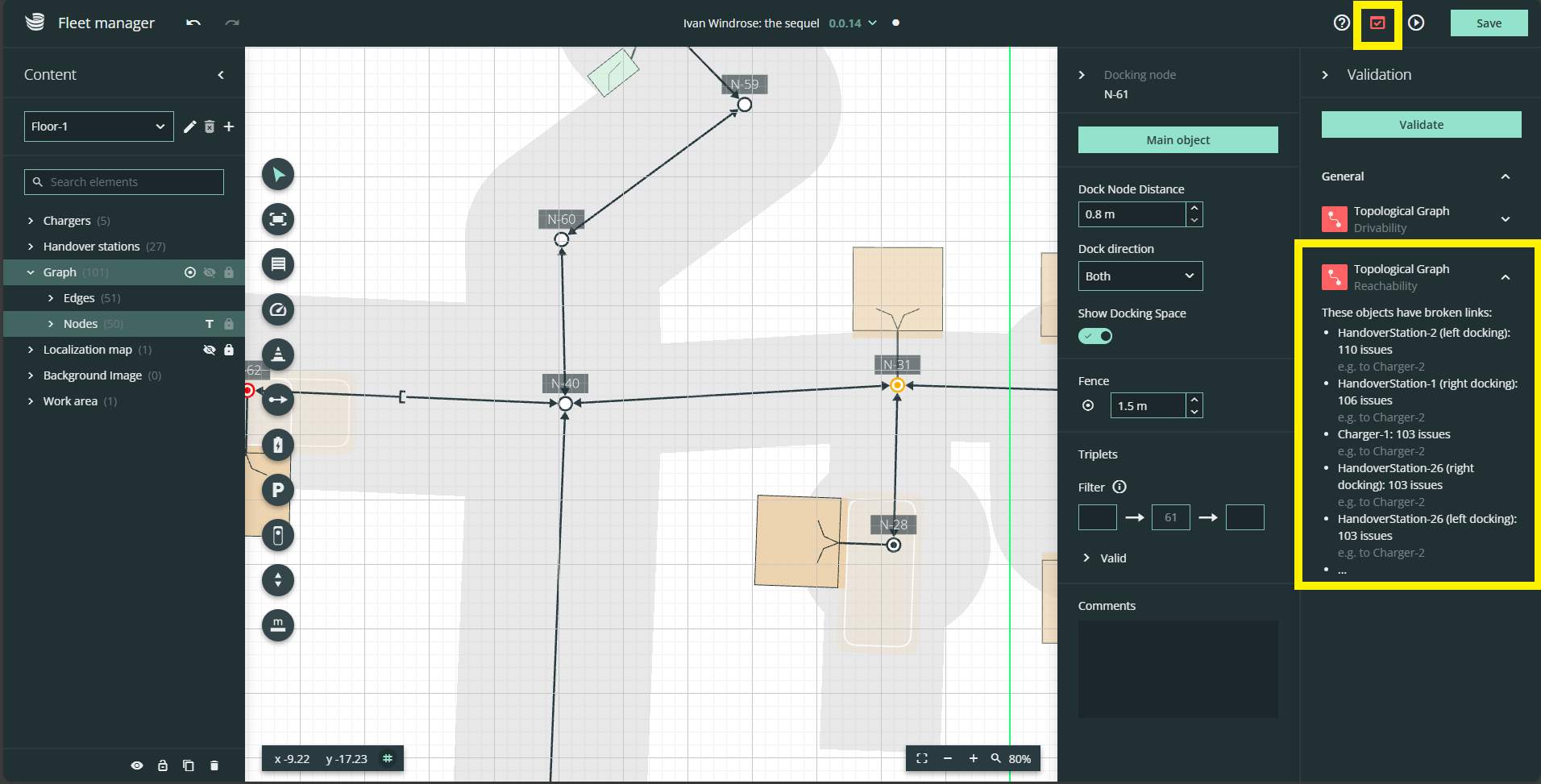
Task: Click the Search elements field
Action: [x=124, y=182]
